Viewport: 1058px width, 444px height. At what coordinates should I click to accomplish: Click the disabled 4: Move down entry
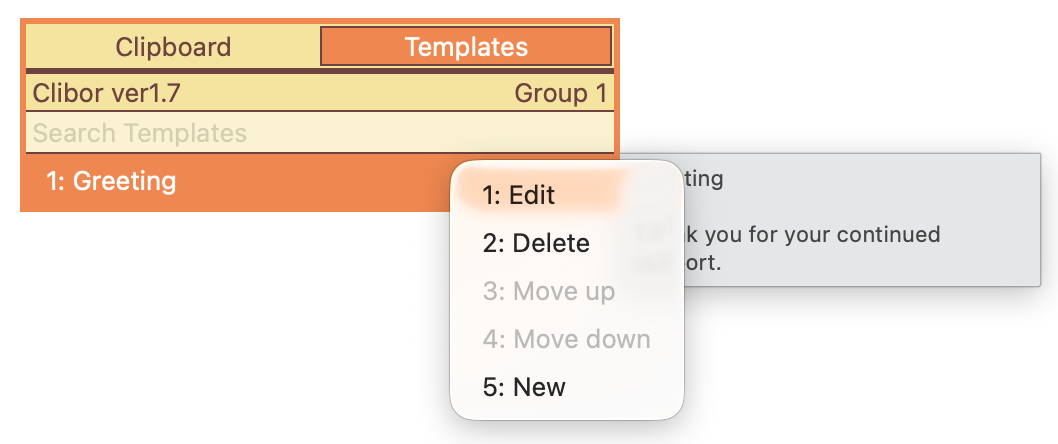pos(566,339)
